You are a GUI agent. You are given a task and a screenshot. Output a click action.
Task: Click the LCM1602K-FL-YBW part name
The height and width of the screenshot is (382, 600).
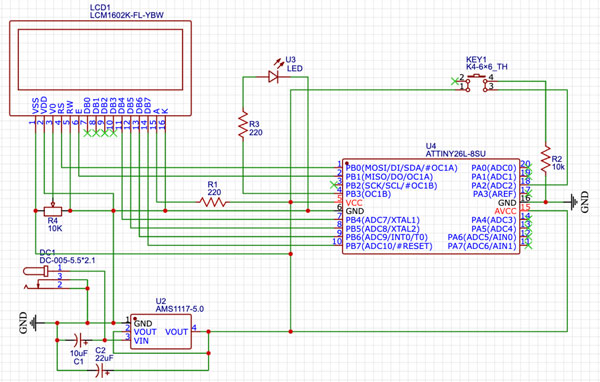pos(127,15)
